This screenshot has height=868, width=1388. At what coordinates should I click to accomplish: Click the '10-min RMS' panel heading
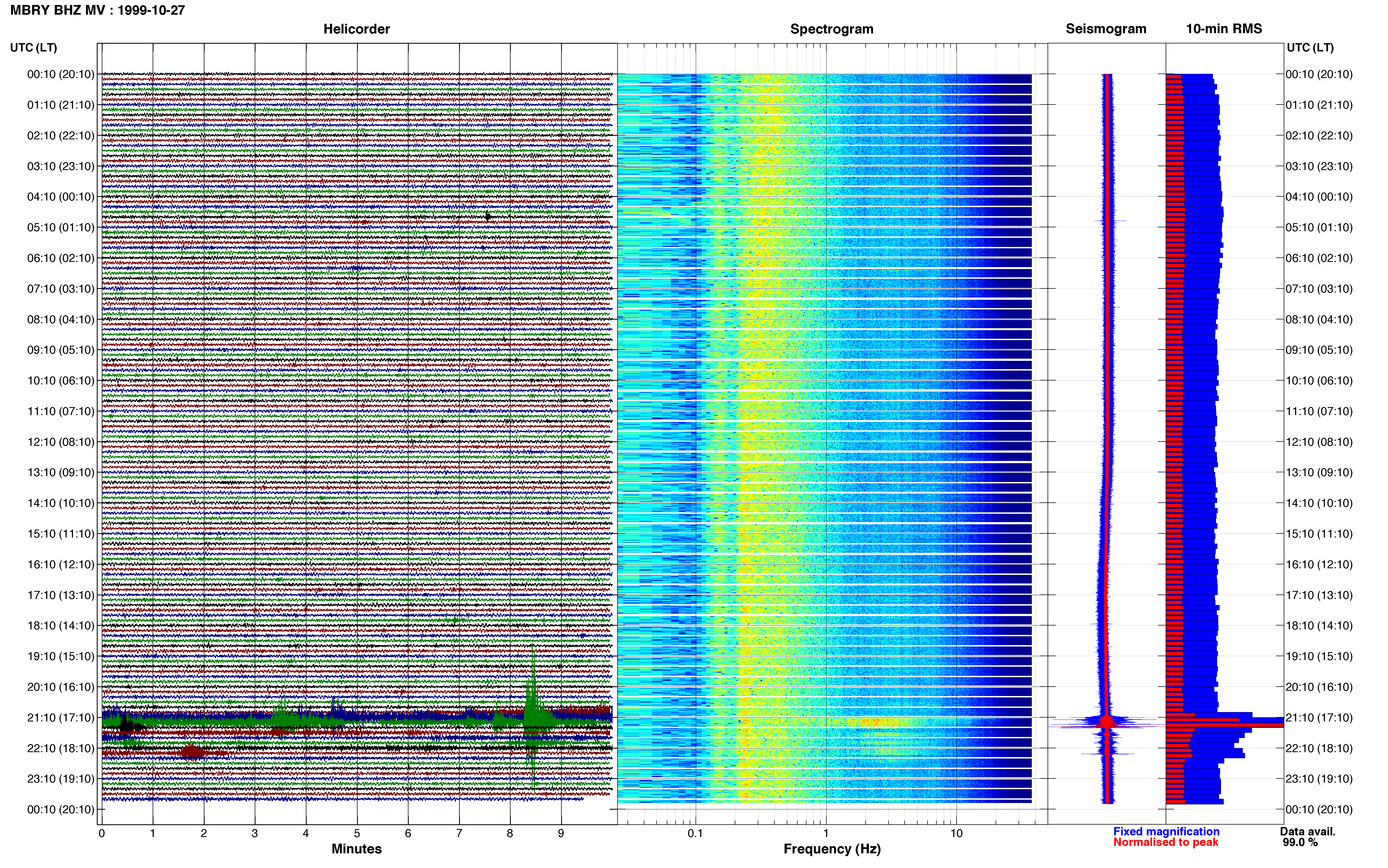(x=1224, y=29)
